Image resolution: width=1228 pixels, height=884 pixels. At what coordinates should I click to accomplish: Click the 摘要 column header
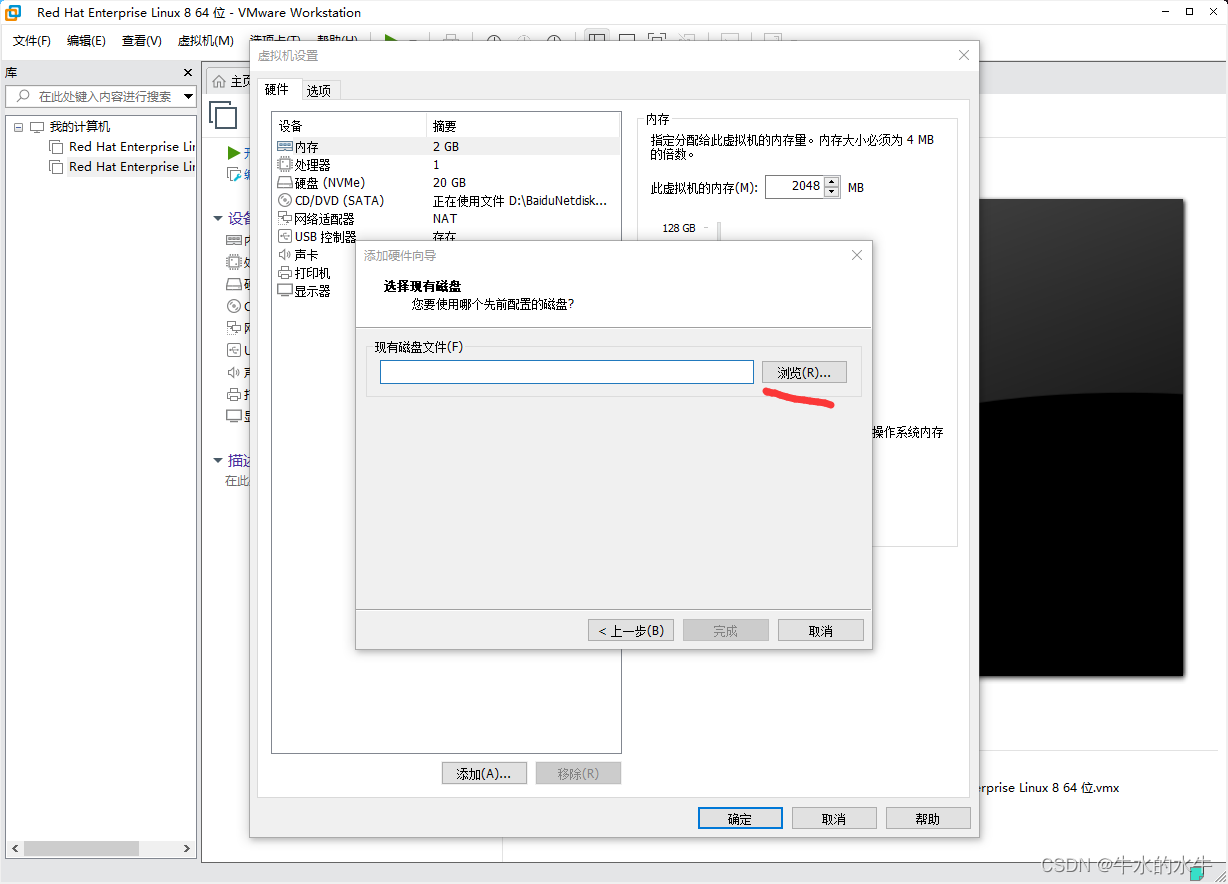[522, 126]
